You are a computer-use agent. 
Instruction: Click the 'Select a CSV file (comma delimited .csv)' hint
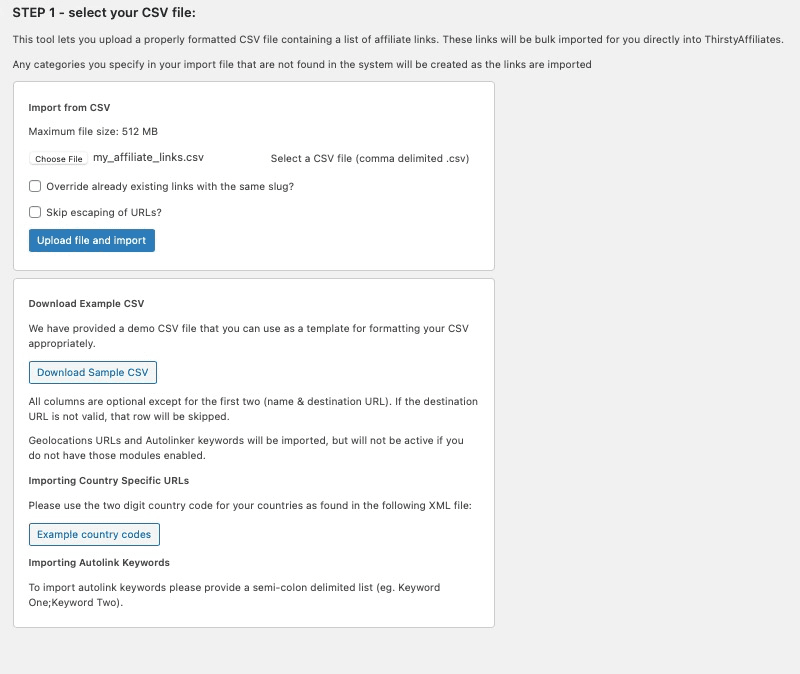(x=370, y=159)
